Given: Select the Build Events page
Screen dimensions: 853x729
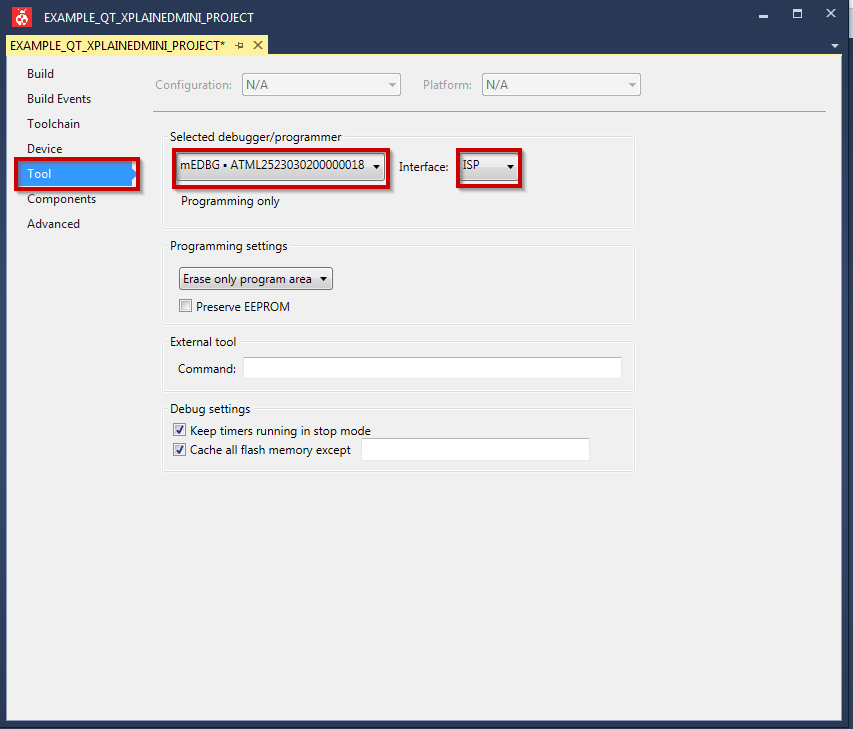Looking at the screenshot, I should click(59, 99).
